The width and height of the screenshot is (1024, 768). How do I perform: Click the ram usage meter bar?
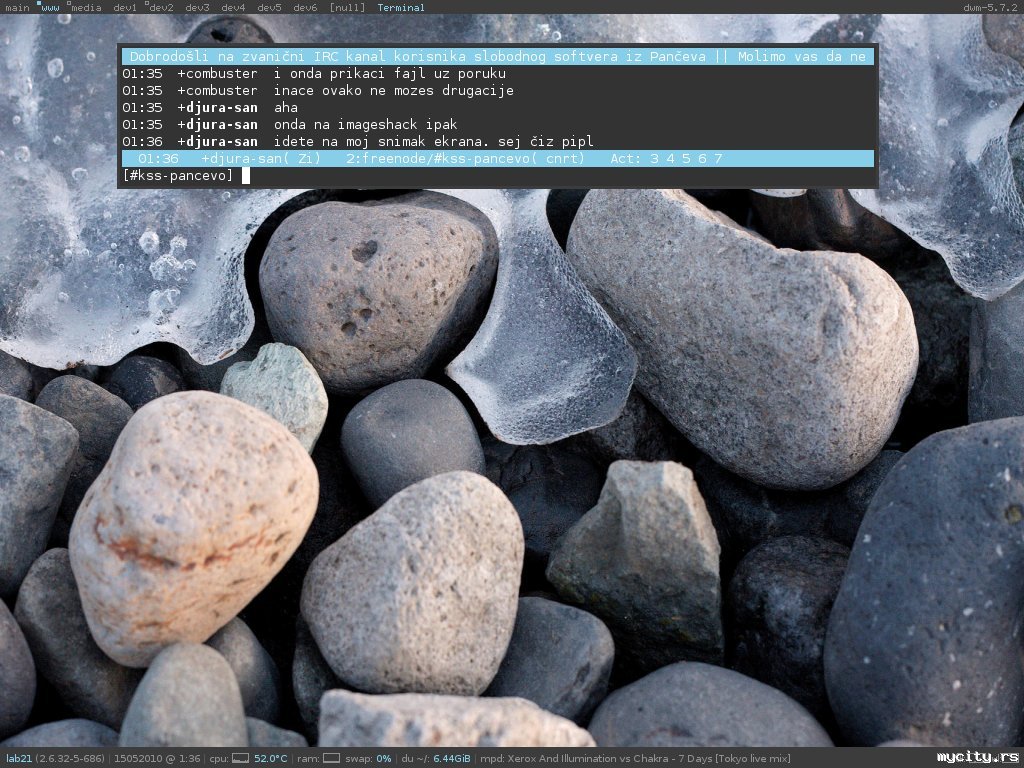(x=332, y=758)
